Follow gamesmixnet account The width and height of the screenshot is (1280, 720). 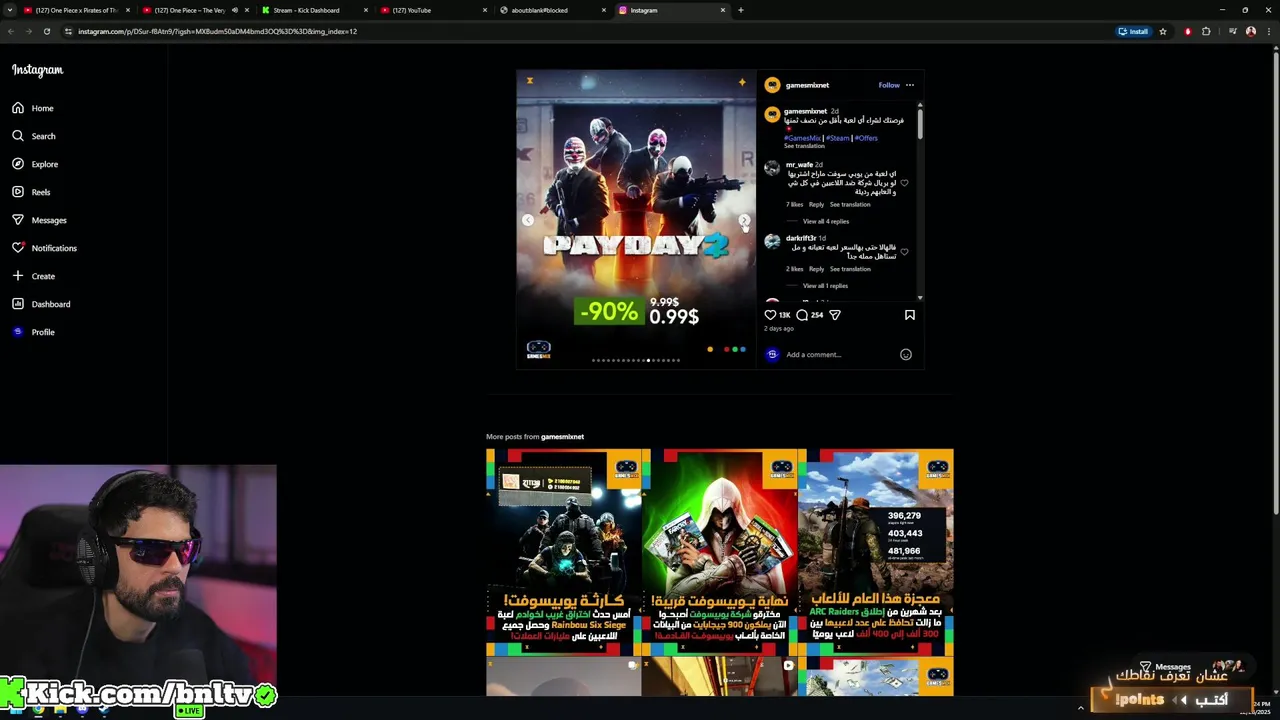889,85
